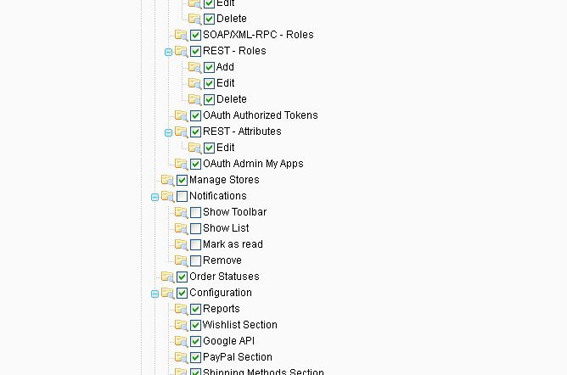Select the REST - Roles label

coord(234,51)
